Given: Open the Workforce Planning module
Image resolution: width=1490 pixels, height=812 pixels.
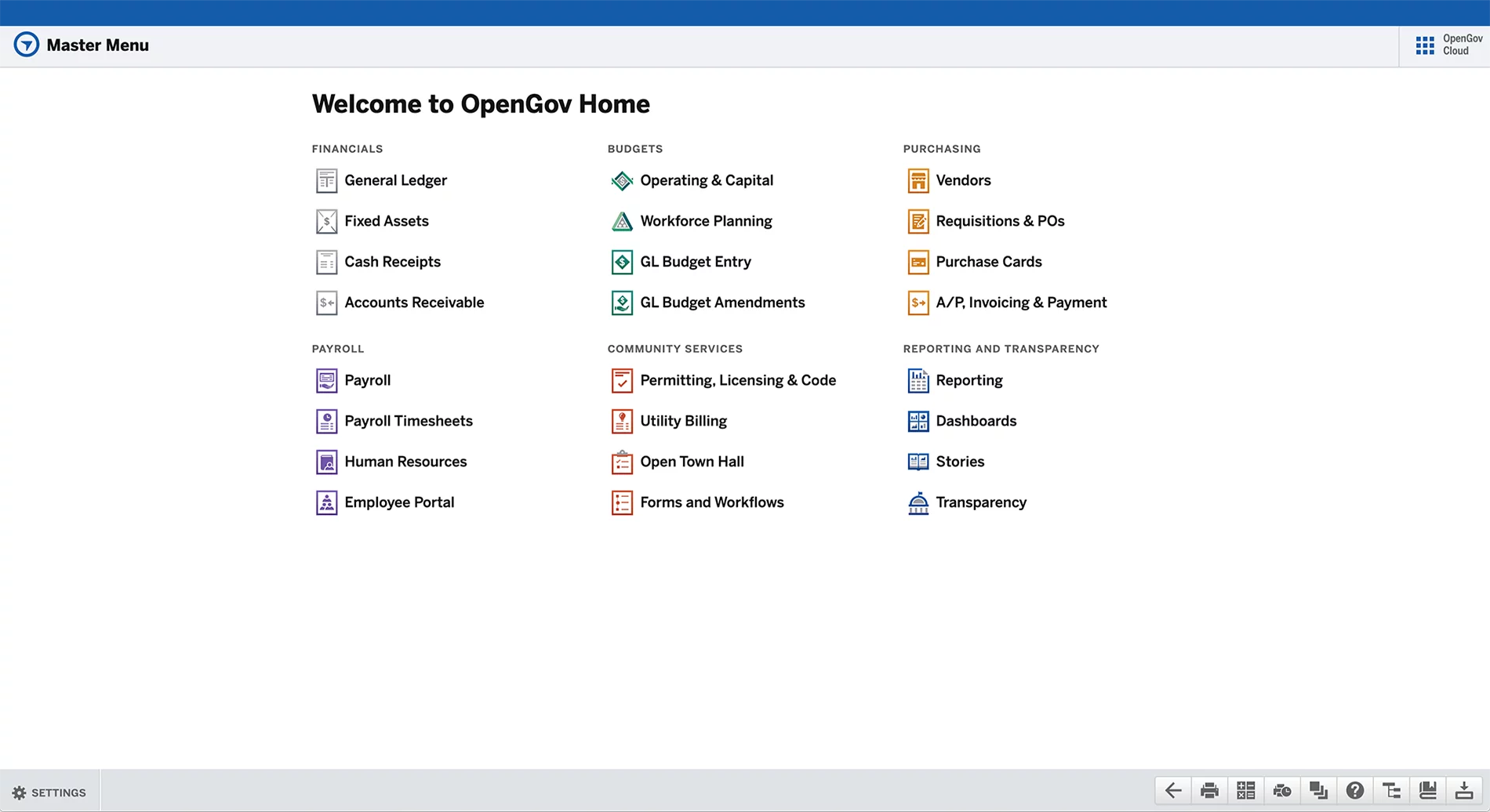Looking at the screenshot, I should tap(705, 221).
